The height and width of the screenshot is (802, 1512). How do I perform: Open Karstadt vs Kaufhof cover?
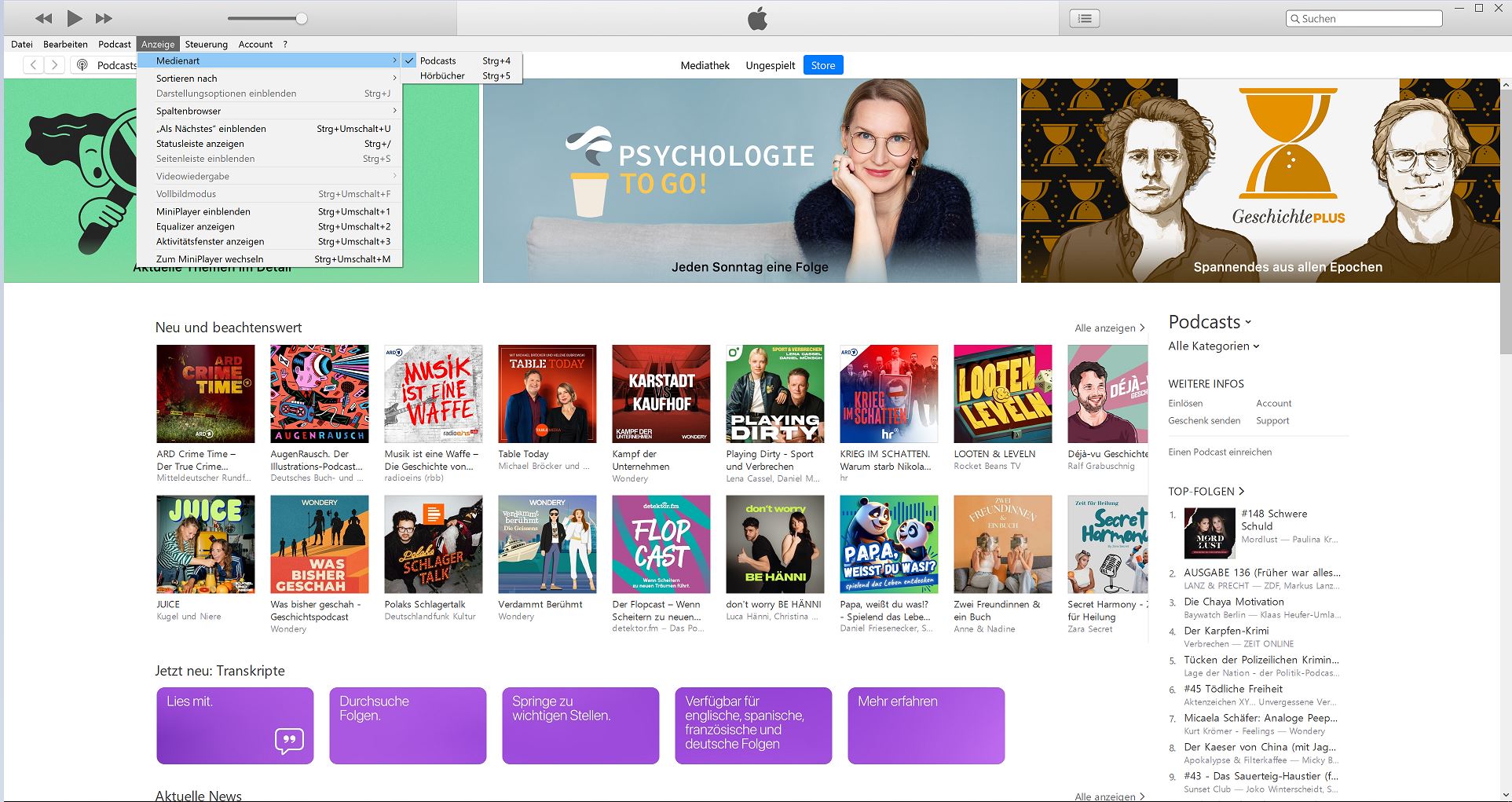tap(661, 394)
